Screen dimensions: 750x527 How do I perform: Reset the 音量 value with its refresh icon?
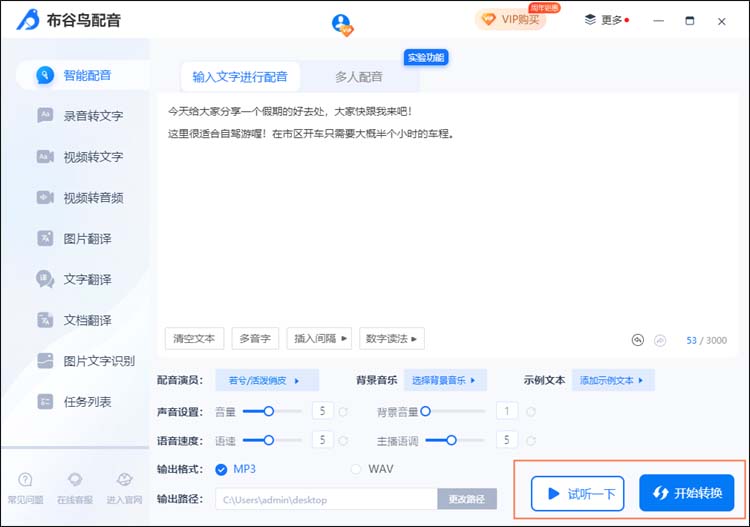[343, 412]
